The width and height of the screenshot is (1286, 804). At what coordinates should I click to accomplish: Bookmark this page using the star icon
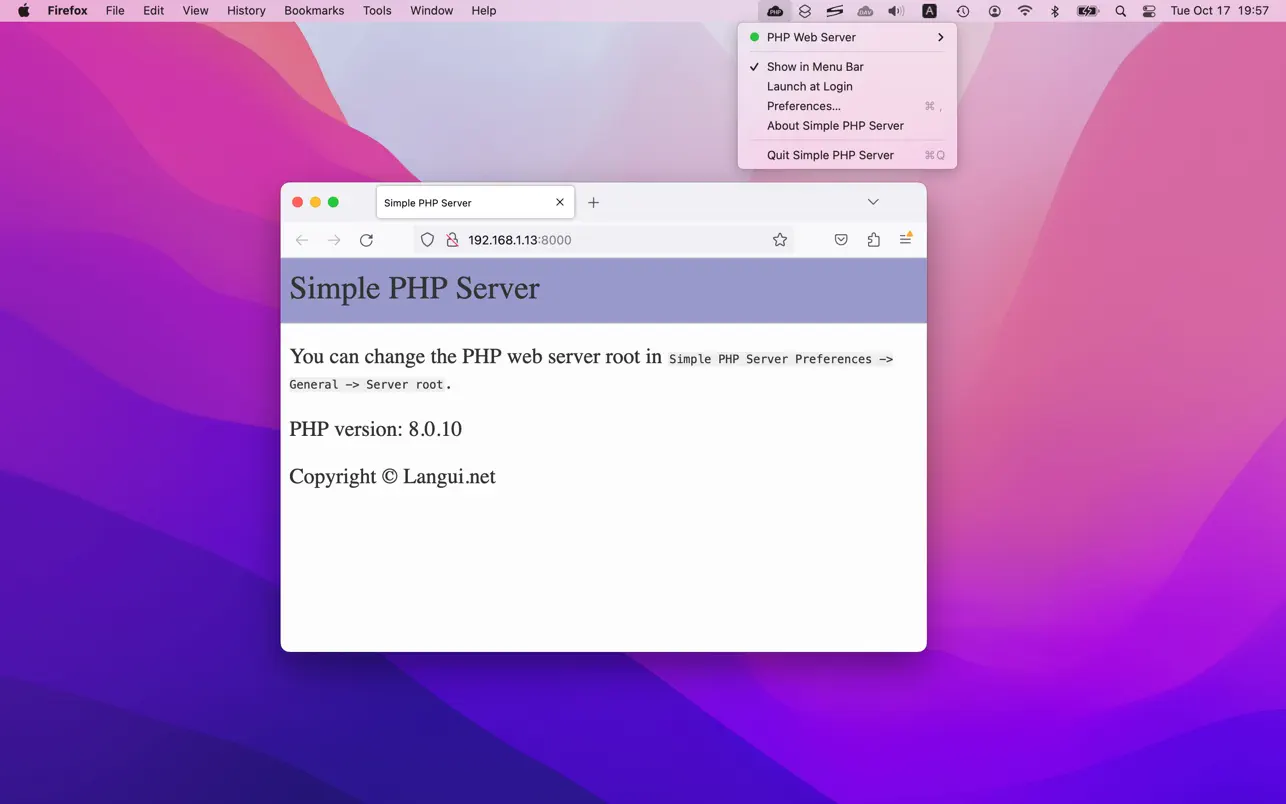(x=780, y=240)
